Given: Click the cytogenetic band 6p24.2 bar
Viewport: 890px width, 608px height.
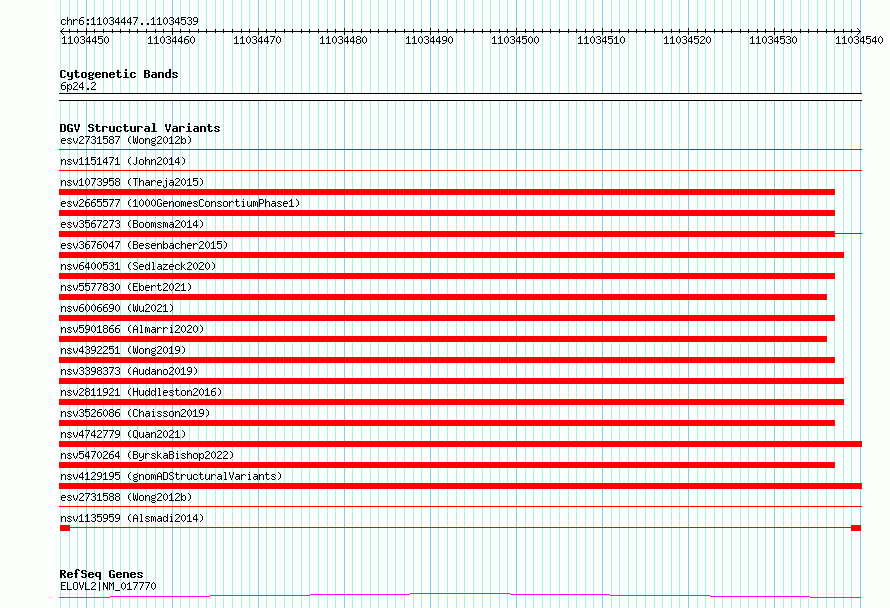Looking at the screenshot, I should pos(460,97).
